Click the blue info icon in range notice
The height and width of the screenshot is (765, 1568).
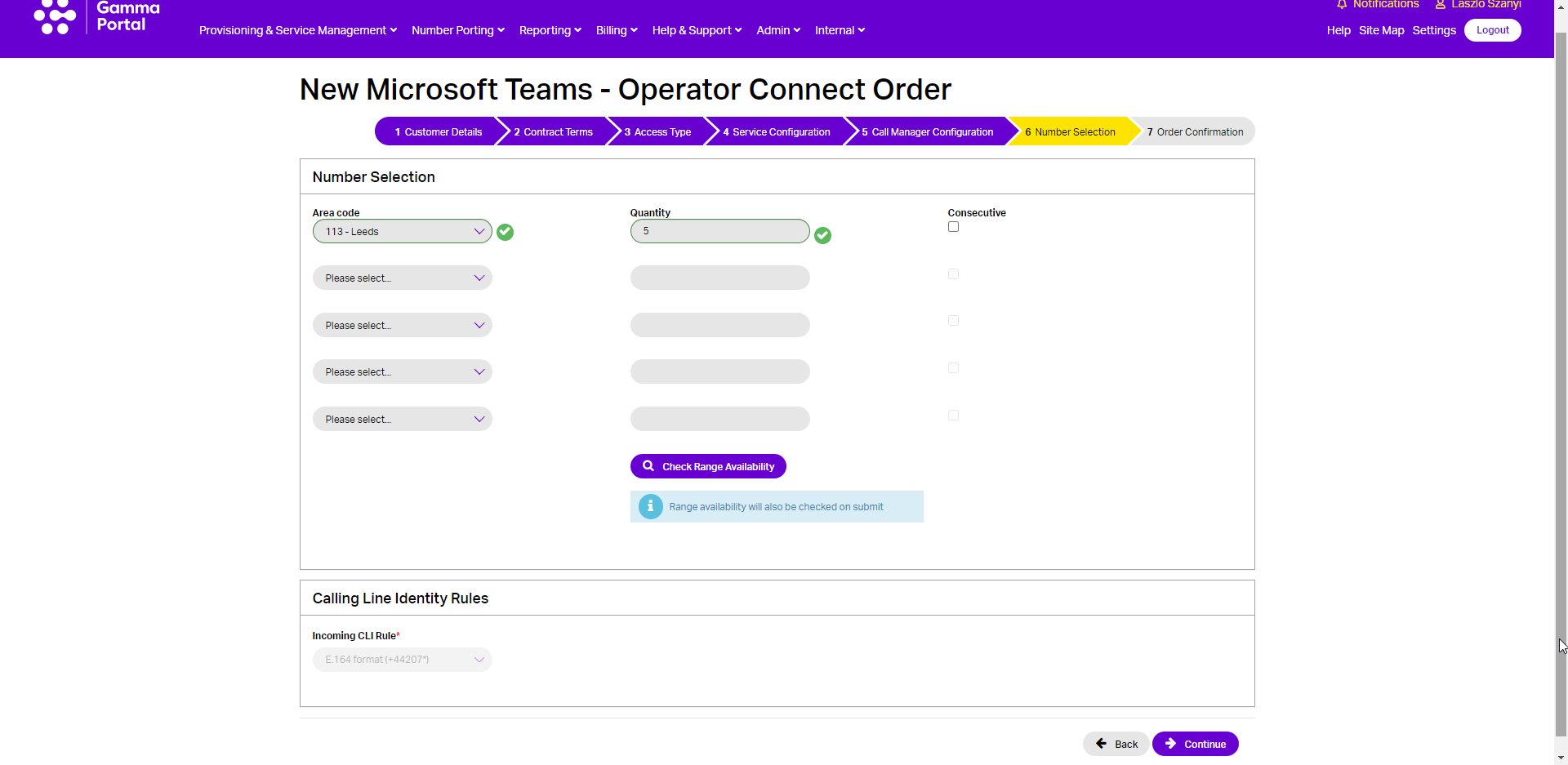(650, 506)
